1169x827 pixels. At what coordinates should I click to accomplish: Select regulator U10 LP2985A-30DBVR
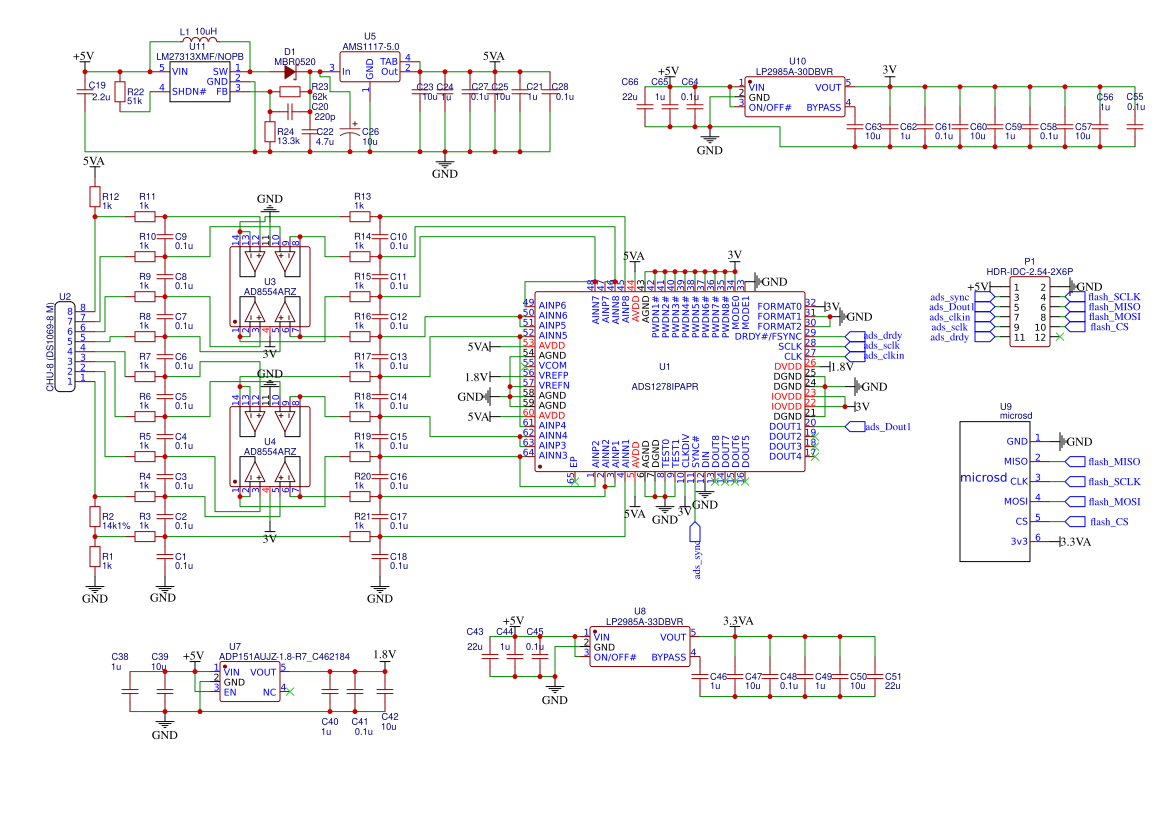[793, 95]
